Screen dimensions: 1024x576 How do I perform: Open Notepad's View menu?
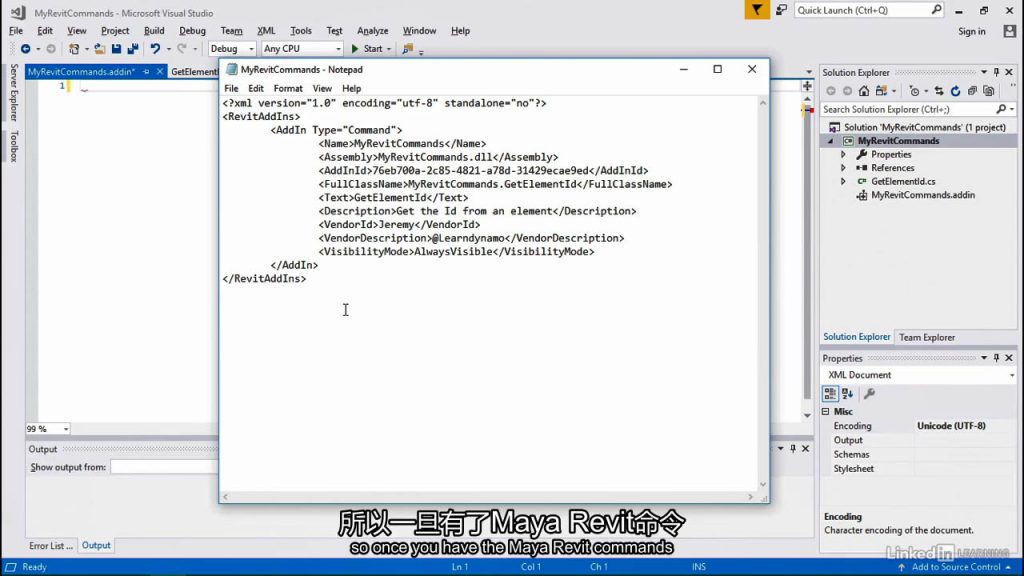(322, 88)
